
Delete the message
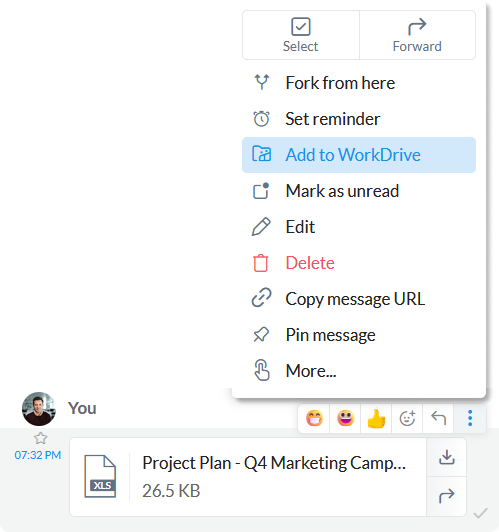tap(359, 263)
